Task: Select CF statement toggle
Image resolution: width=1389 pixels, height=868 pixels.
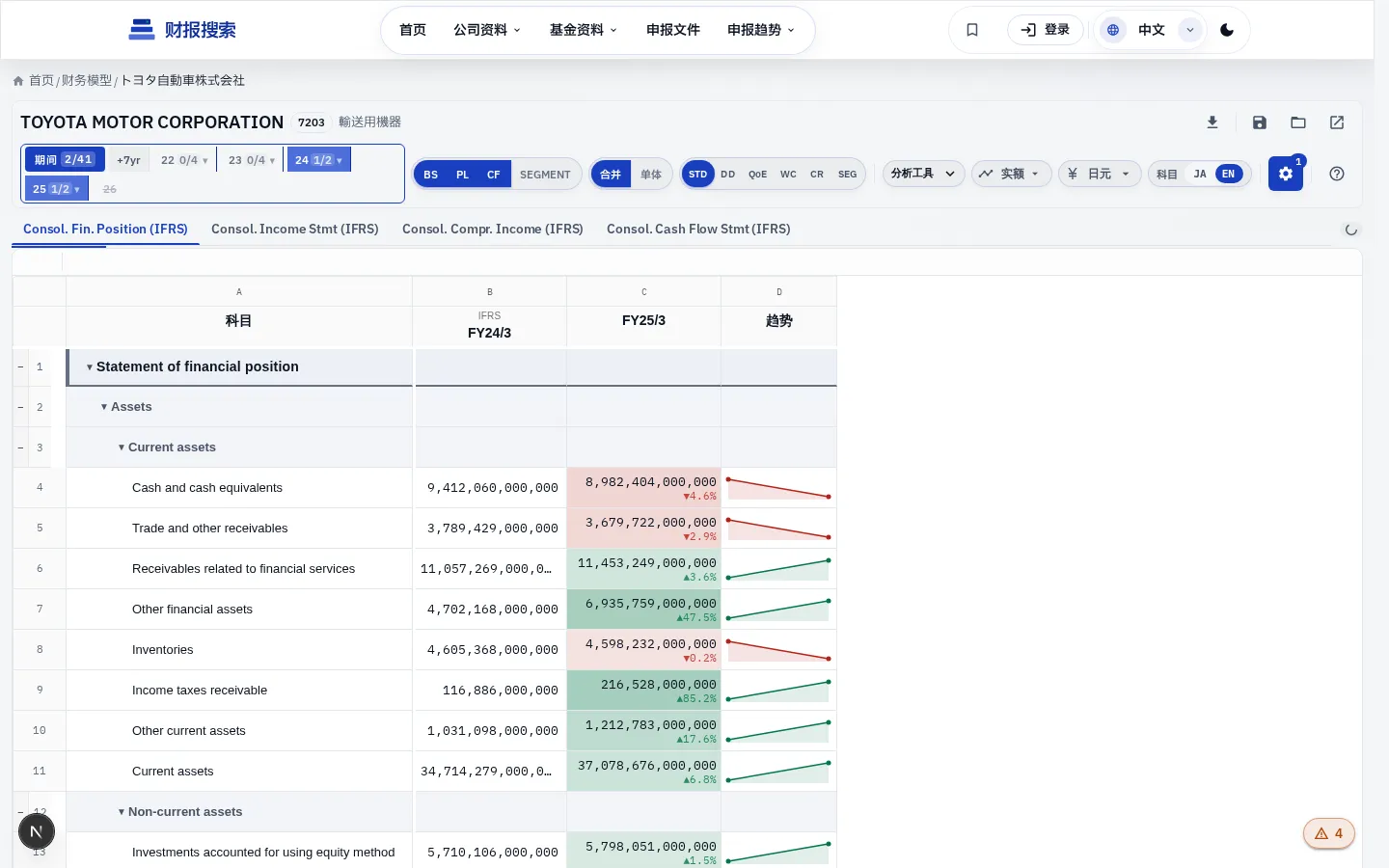Action: (493, 175)
